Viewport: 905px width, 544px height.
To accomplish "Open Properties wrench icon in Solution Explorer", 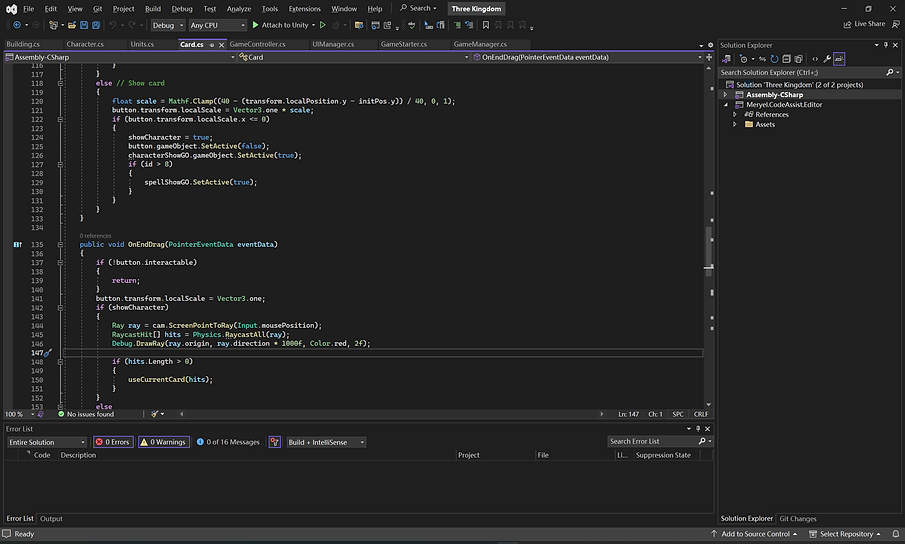I will click(827, 59).
